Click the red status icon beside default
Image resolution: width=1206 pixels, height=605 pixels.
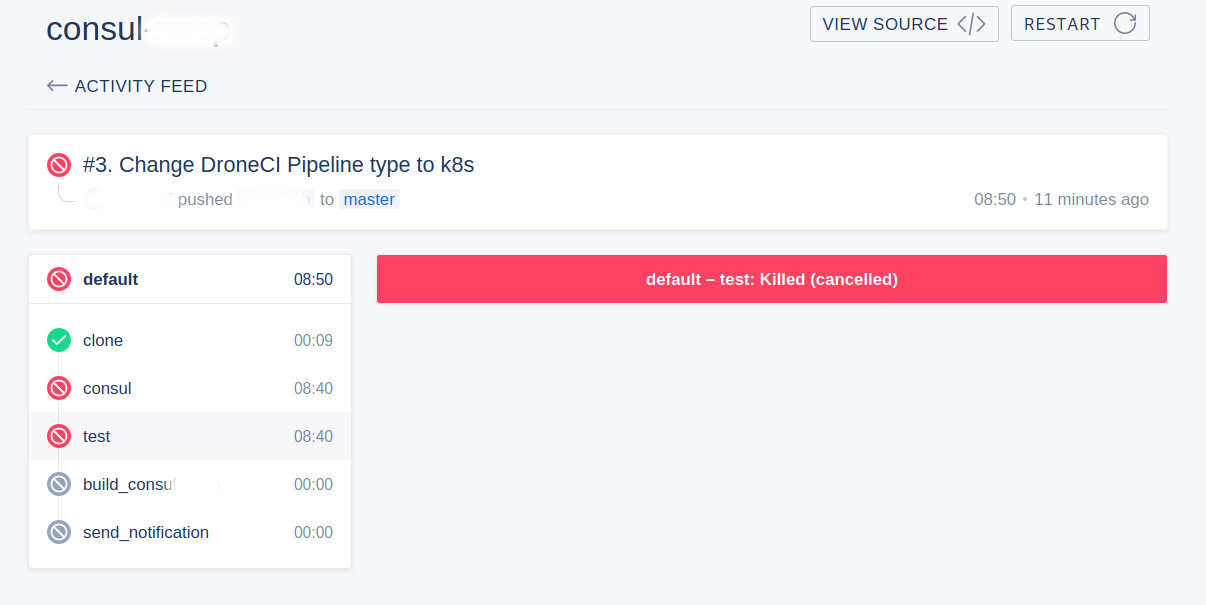59,279
